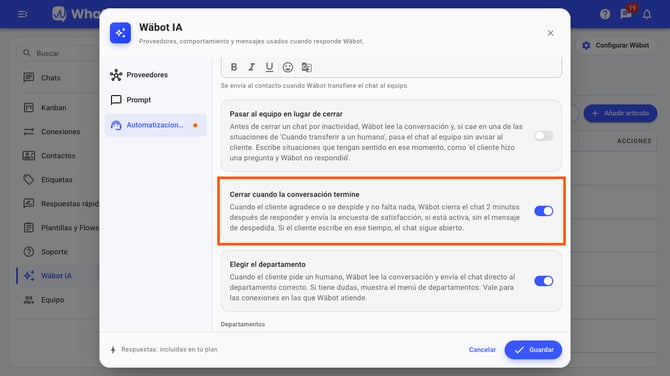Image resolution: width=670 pixels, height=376 pixels.
Task: Open the Prompt section
Action: pyautogui.click(x=156, y=100)
